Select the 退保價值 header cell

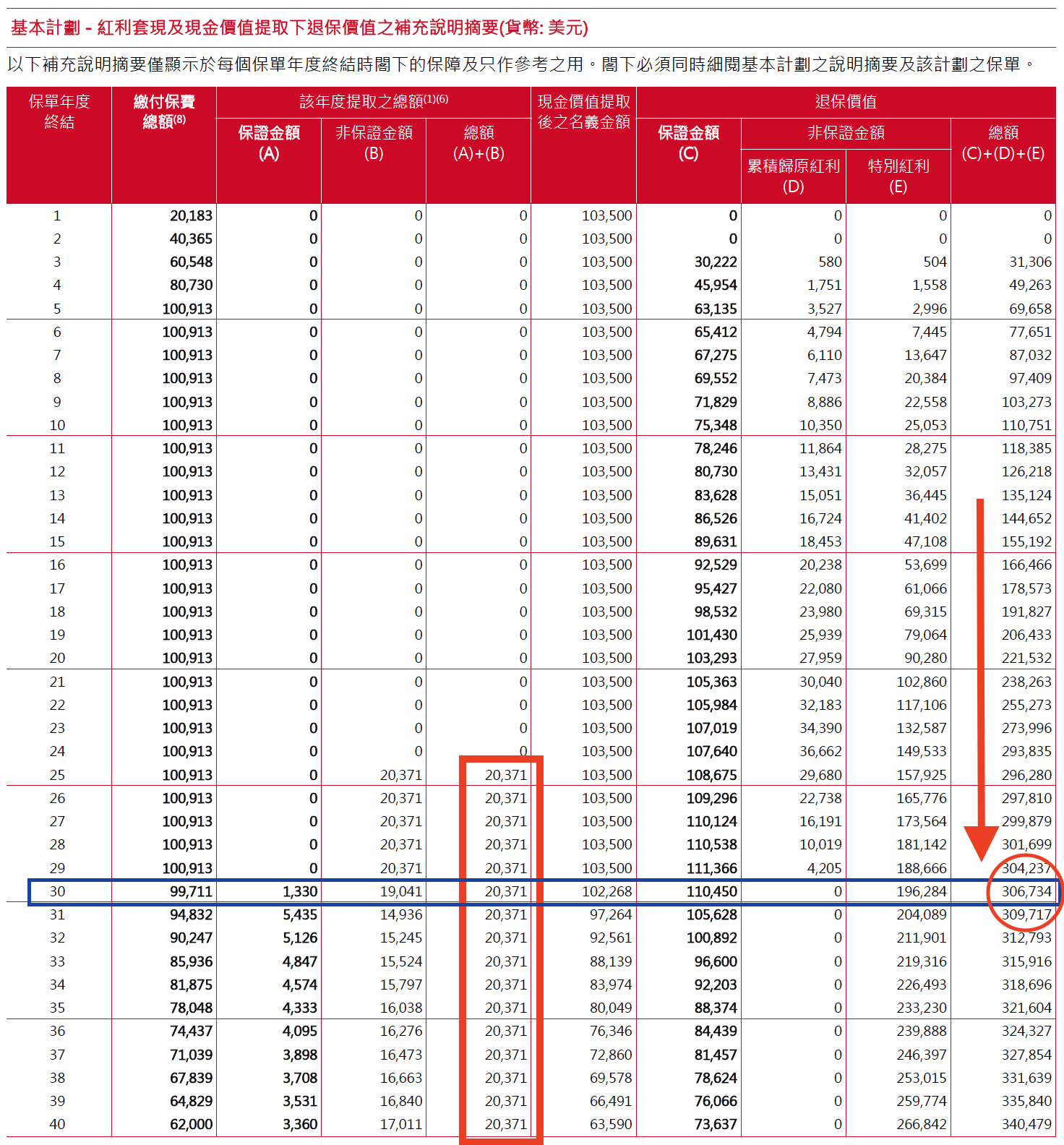point(845,102)
